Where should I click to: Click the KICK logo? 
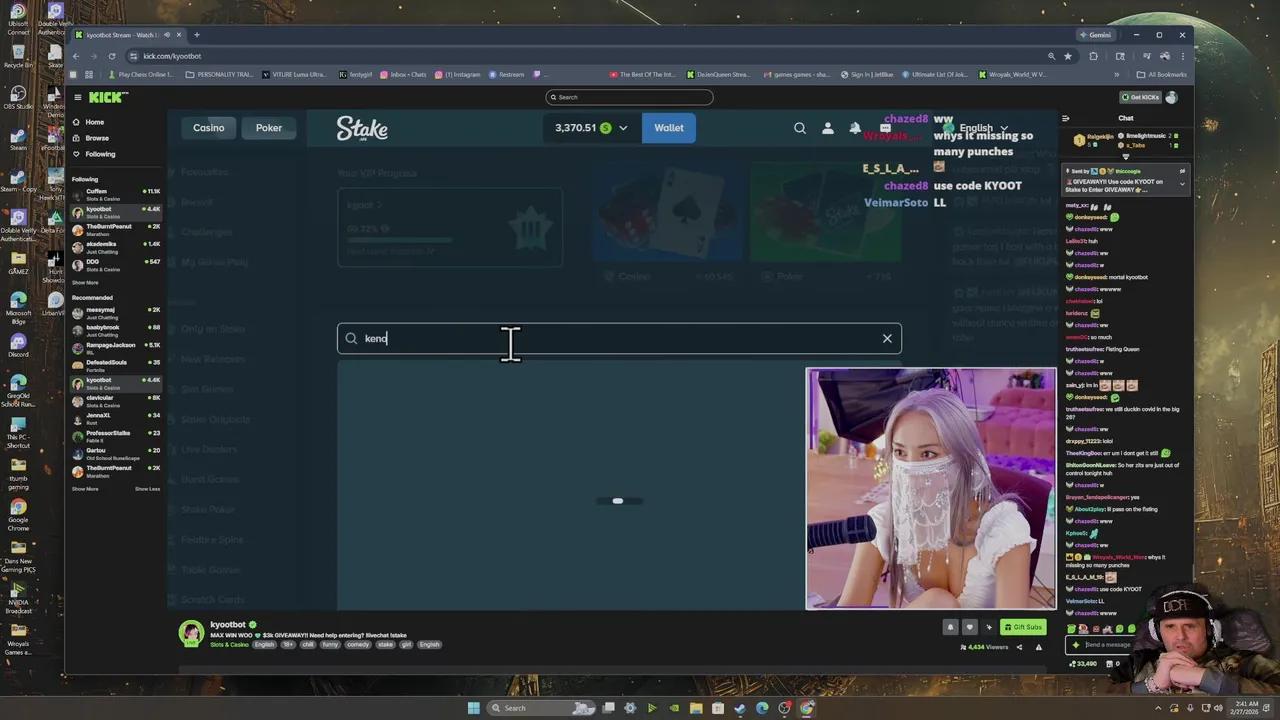coord(108,97)
